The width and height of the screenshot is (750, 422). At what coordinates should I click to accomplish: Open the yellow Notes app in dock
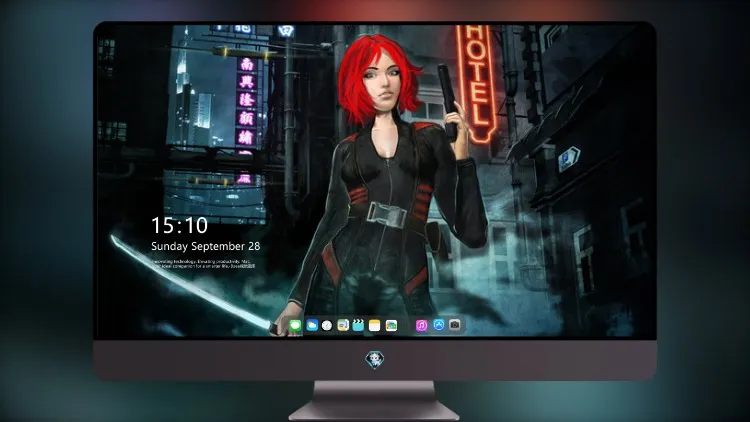(375, 326)
